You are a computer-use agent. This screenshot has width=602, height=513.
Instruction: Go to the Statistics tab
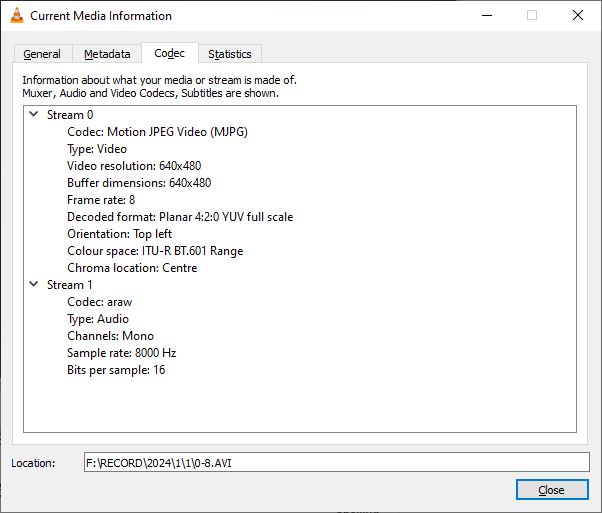(x=229, y=54)
